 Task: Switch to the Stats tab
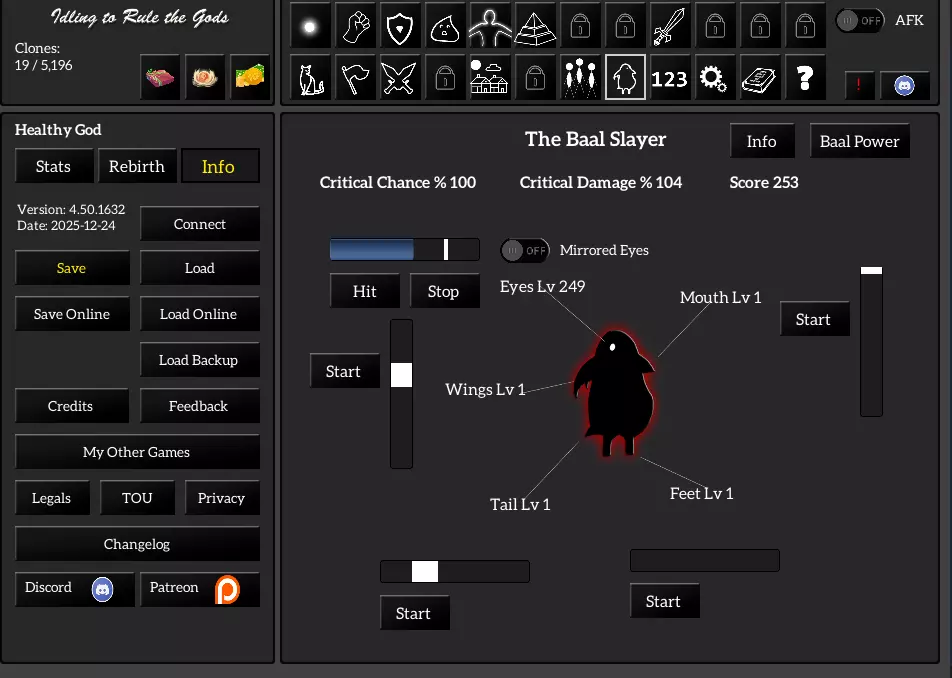coord(53,166)
